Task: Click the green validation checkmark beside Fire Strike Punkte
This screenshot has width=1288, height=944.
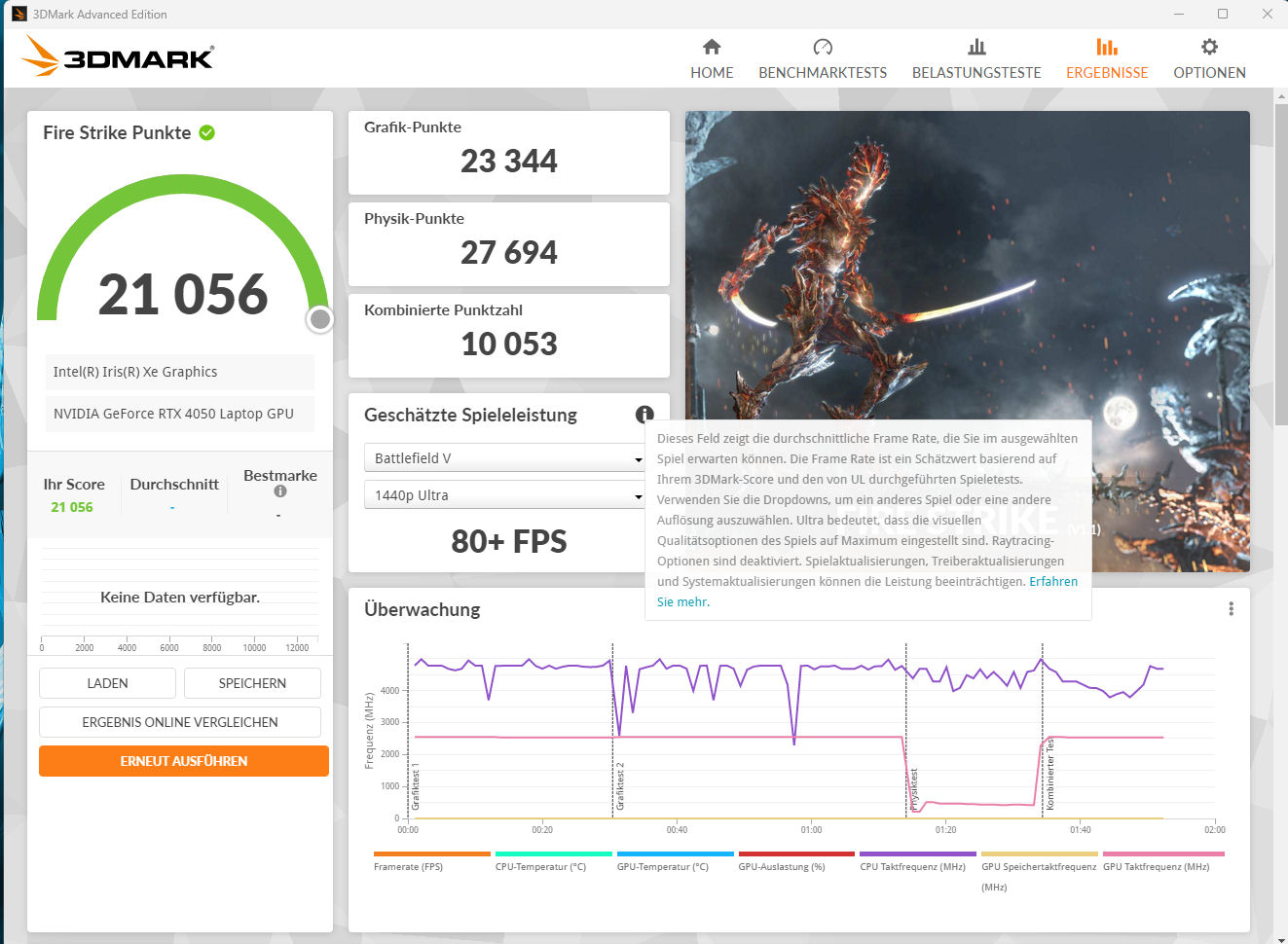Action: [x=207, y=132]
